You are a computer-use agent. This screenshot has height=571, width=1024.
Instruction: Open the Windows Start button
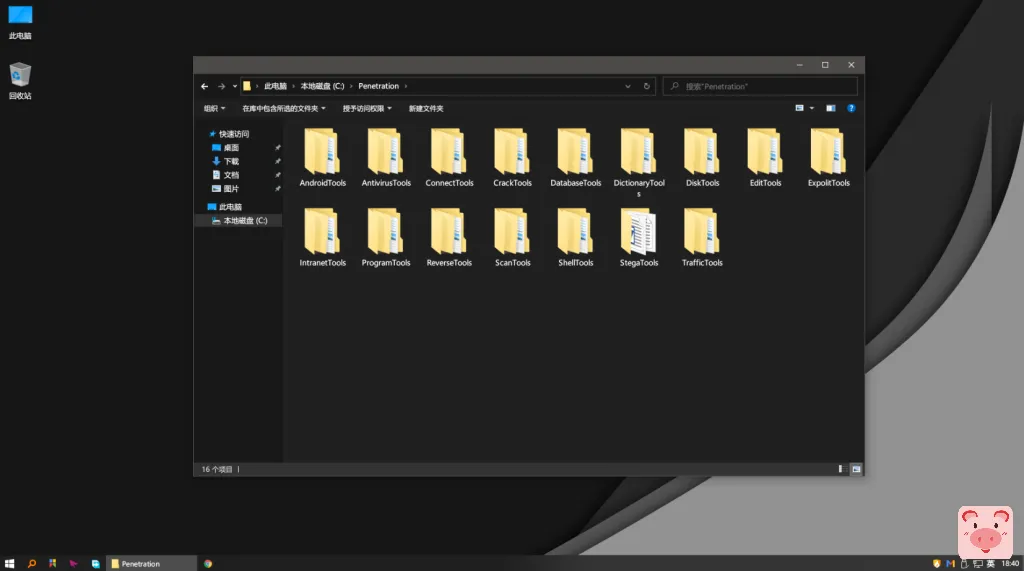pos(10,563)
